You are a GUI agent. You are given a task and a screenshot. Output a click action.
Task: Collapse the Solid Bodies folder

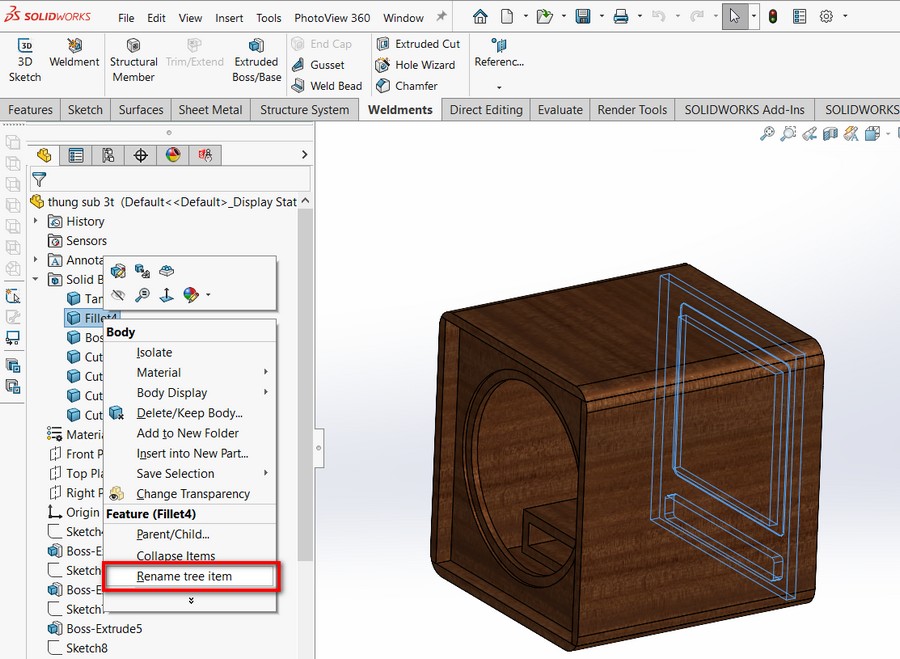click(x=36, y=280)
